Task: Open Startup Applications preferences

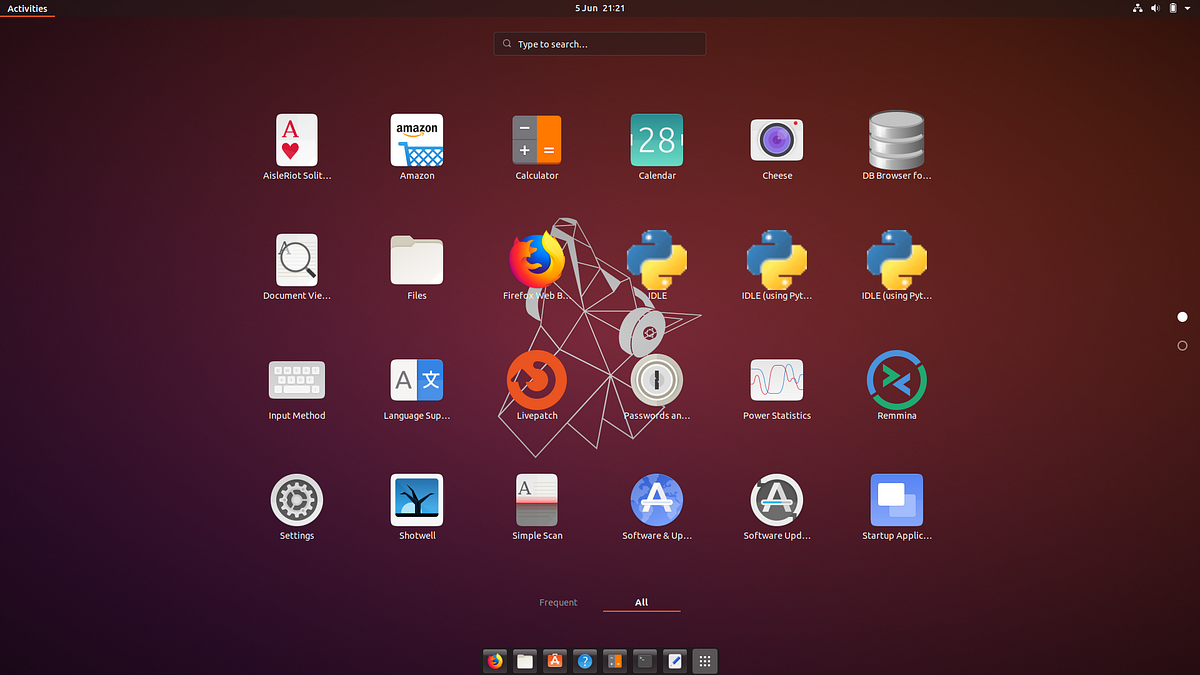Action: point(897,500)
